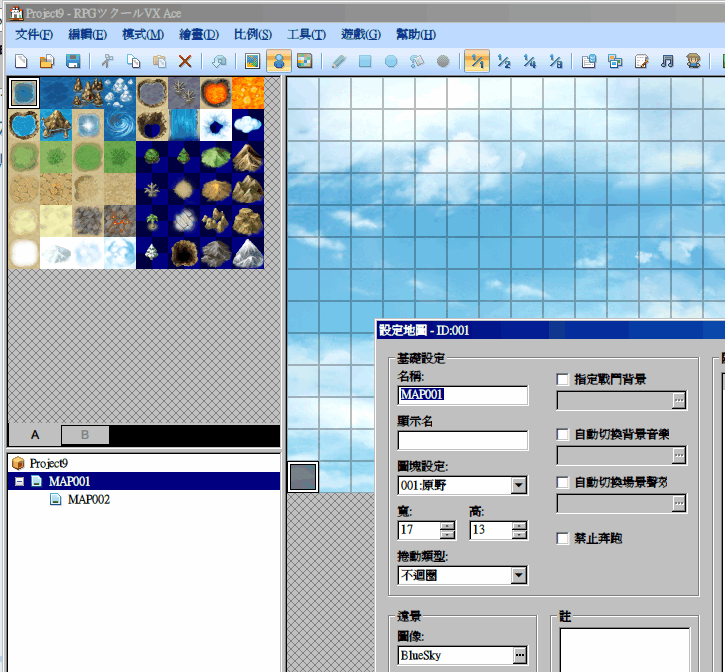Image resolution: width=725 pixels, height=672 pixels.
Task: Open the 捲動類型 dropdown showing 不迴圈
Action: point(519,575)
